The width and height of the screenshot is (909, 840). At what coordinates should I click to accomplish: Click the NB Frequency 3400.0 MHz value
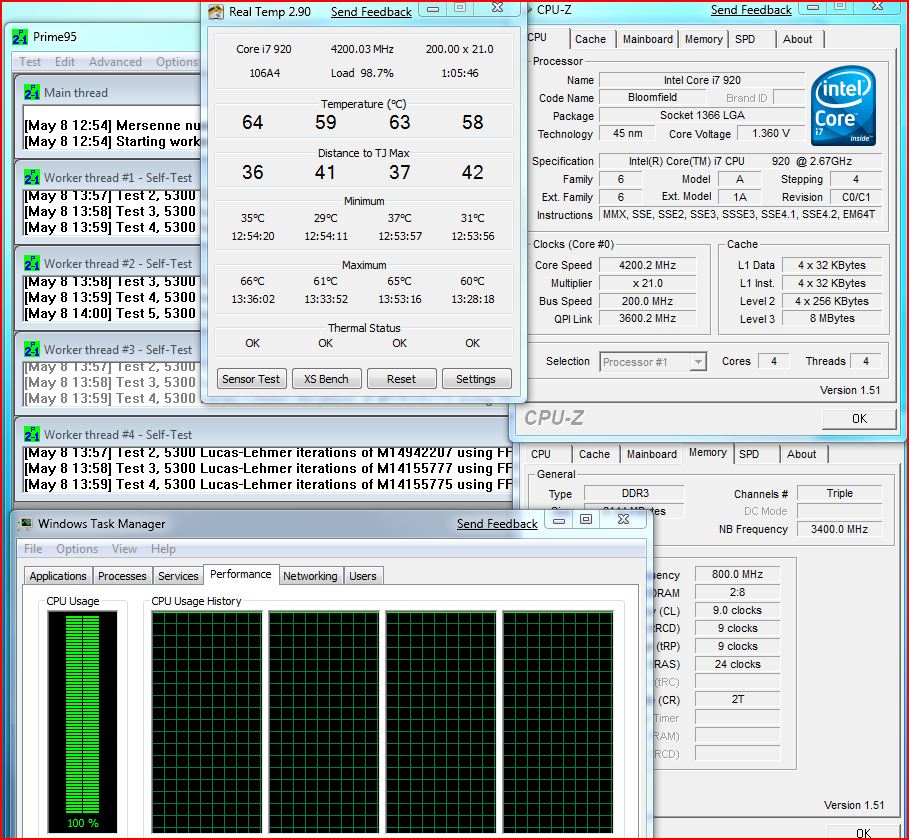839,529
